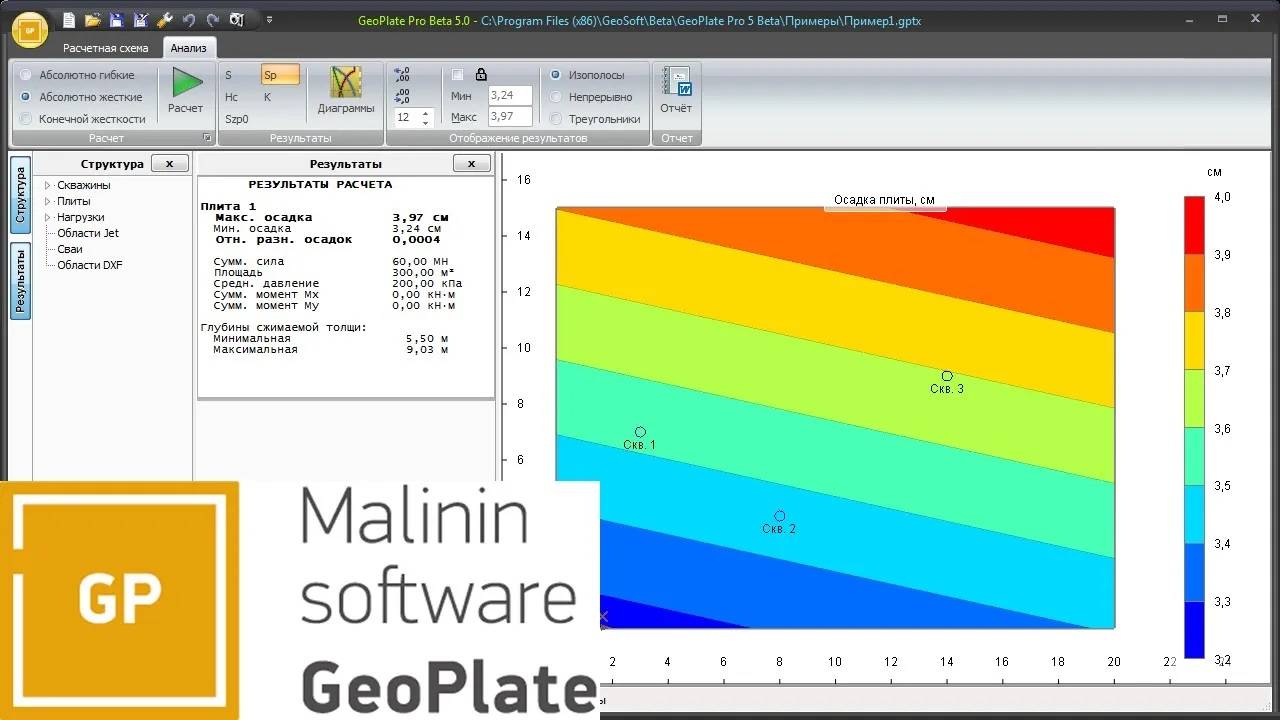The width and height of the screenshot is (1280, 720).
Task: Show the K result type
Action: click(268, 97)
